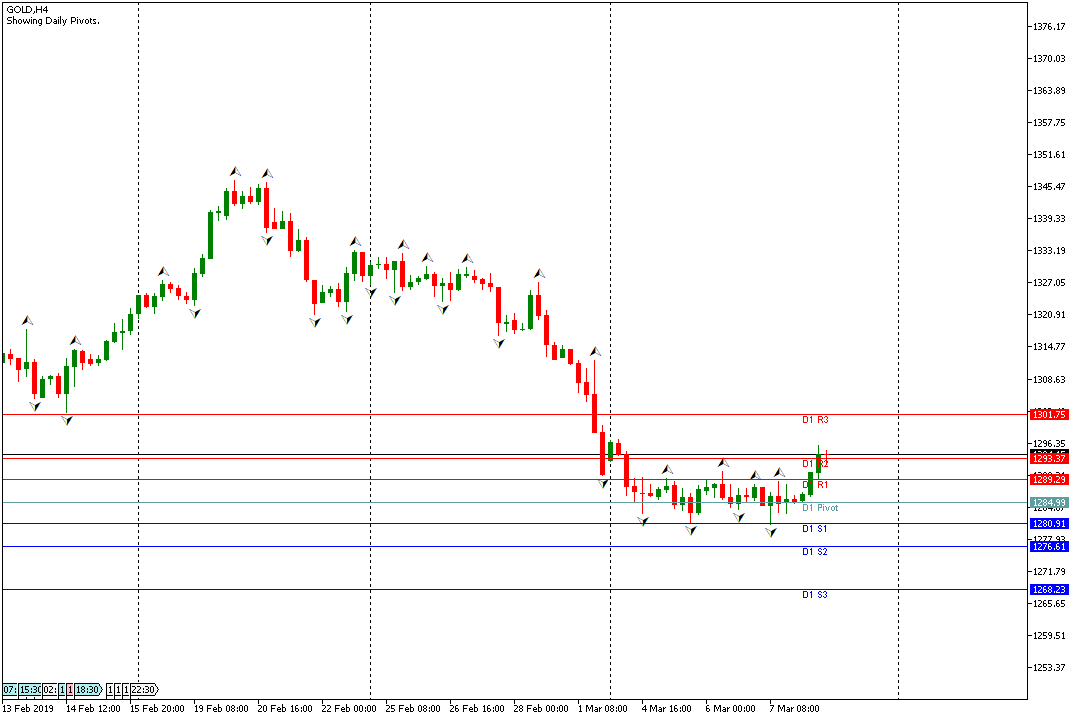The height and width of the screenshot is (720, 1080).
Task: Click the 19 Feb 08:00 time axis label
Action: [x=222, y=708]
